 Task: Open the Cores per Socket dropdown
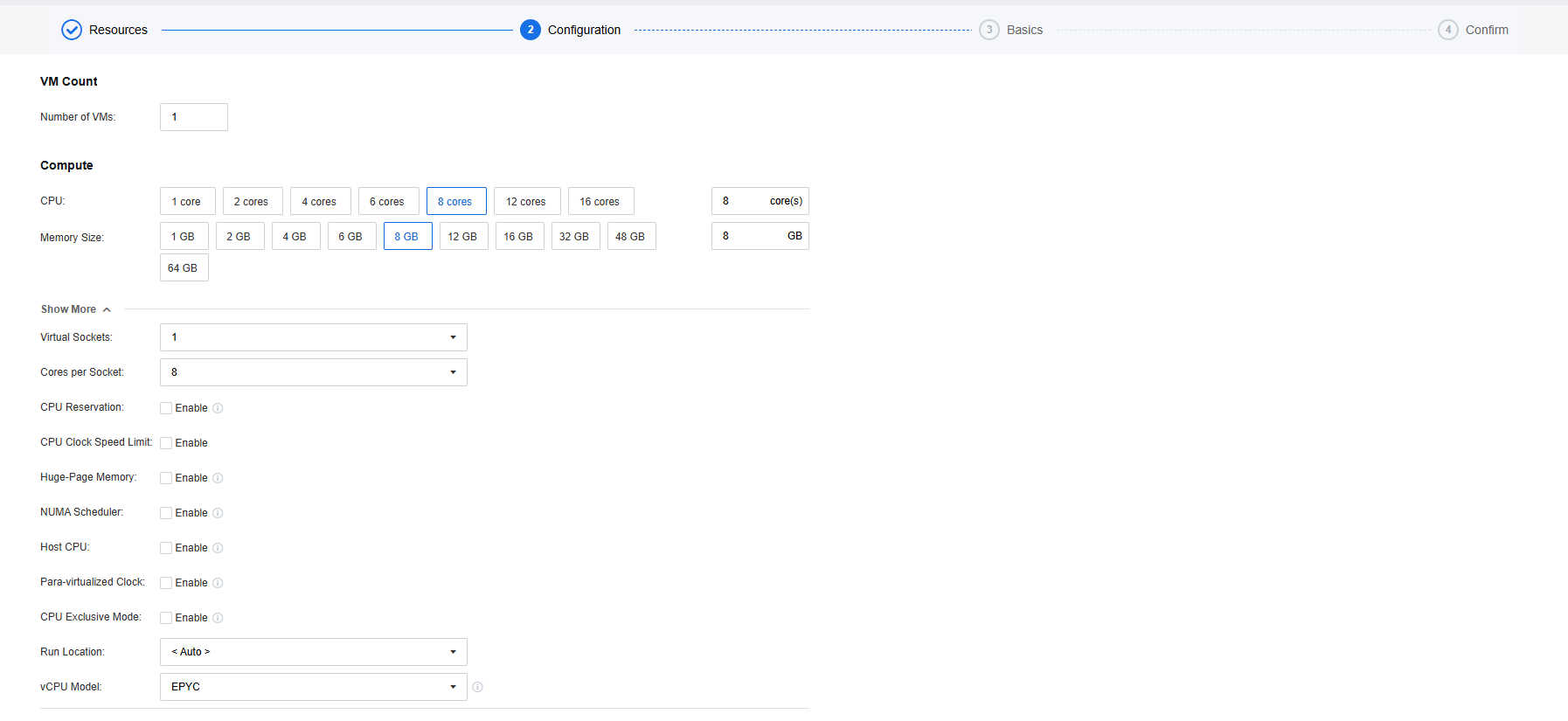coord(314,372)
